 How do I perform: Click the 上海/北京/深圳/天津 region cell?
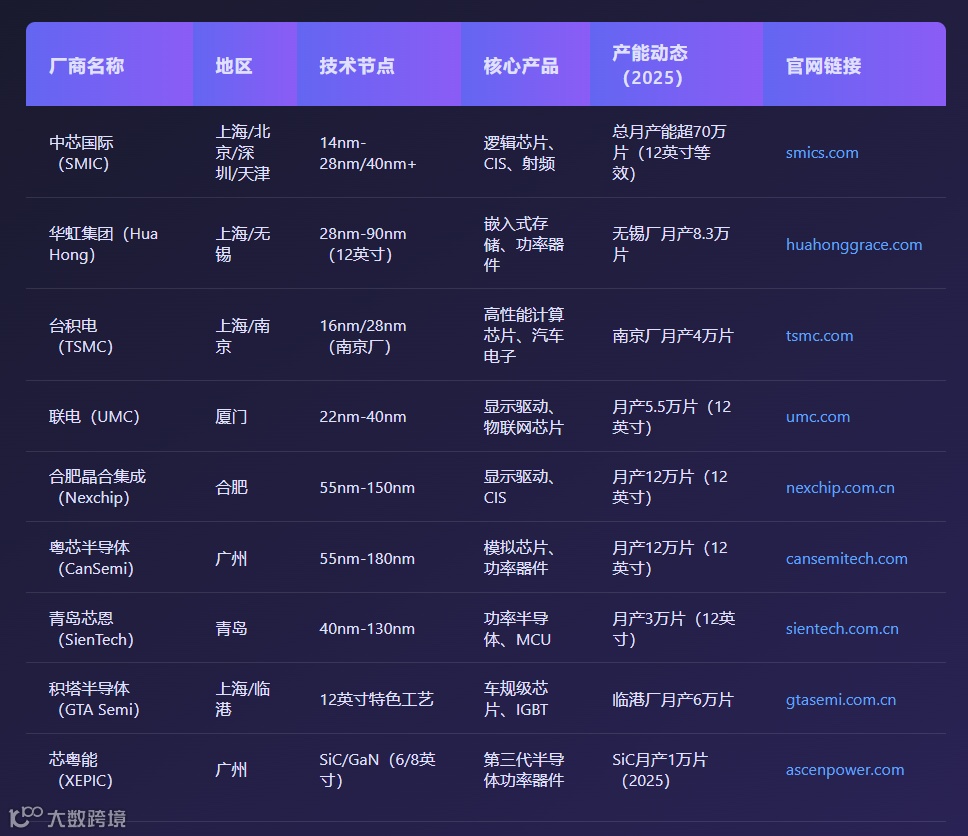245,153
